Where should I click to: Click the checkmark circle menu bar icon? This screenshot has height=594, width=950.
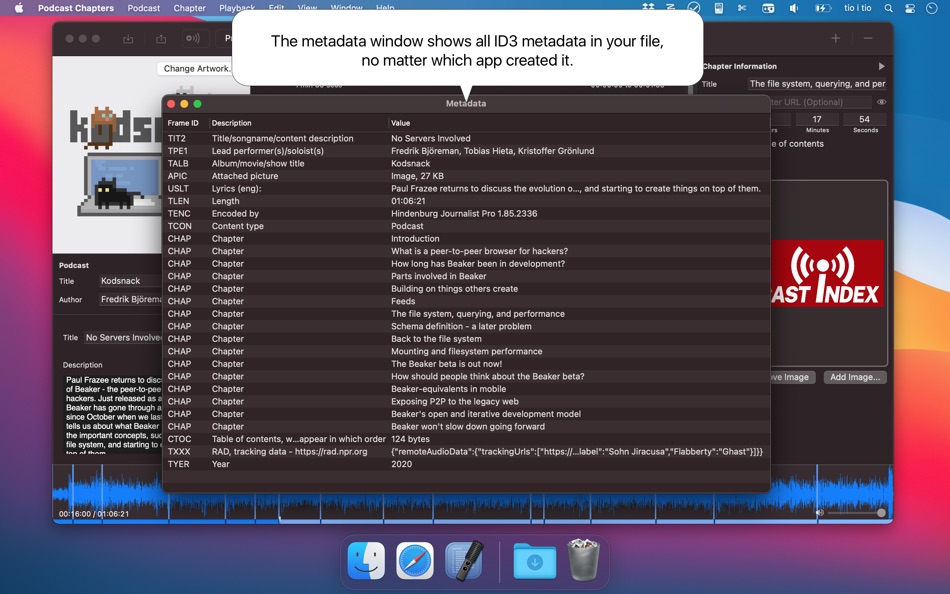[x=694, y=8]
